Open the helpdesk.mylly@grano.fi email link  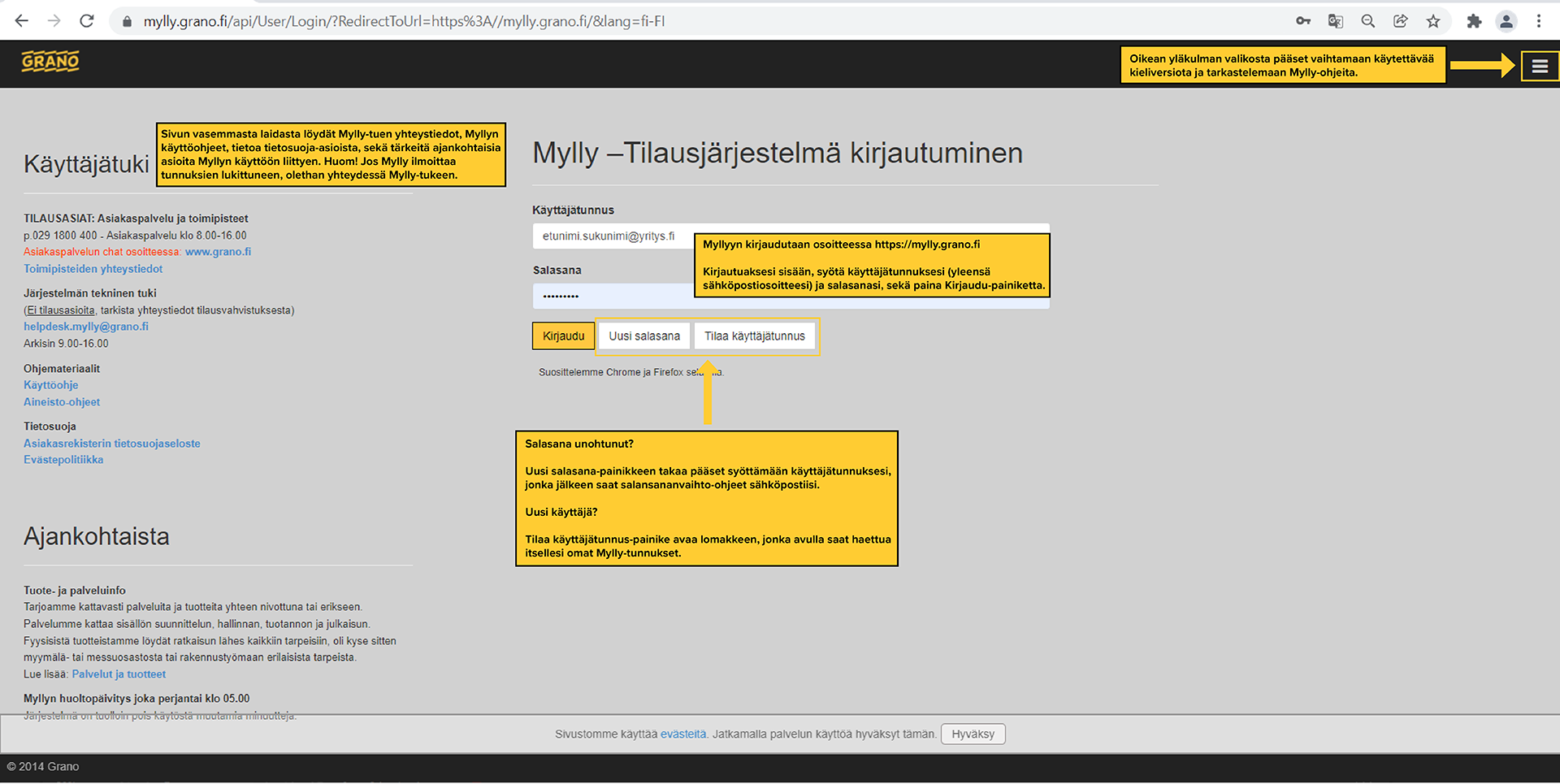(86, 327)
